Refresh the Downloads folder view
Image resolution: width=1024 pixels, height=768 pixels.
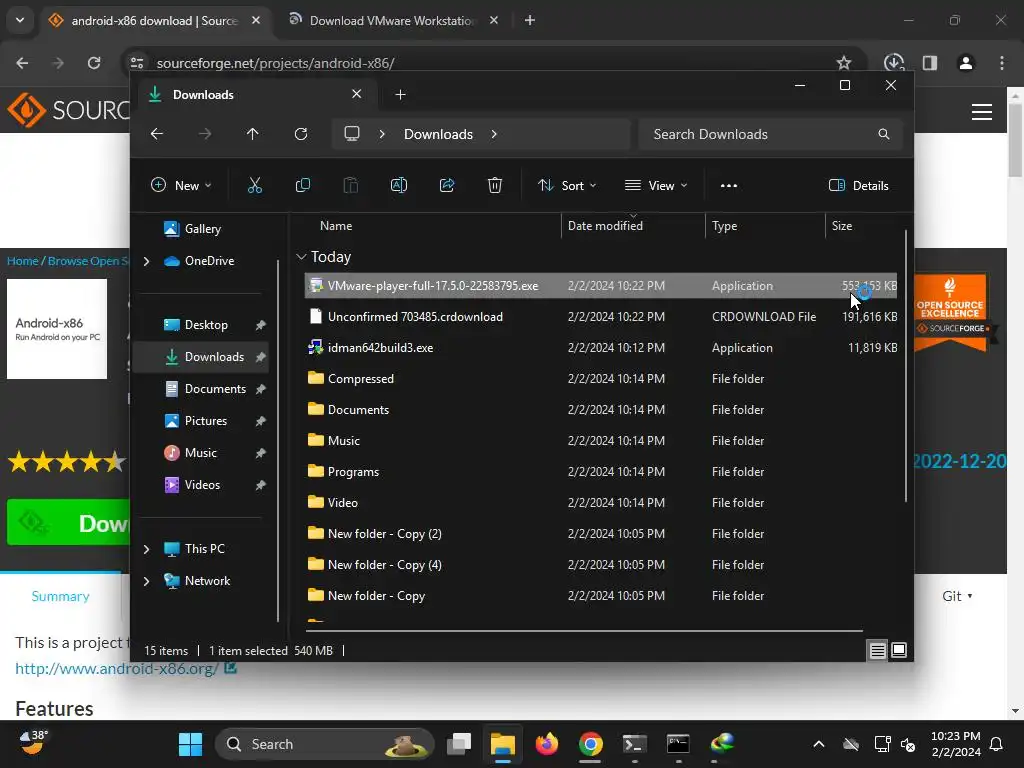(x=301, y=134)
